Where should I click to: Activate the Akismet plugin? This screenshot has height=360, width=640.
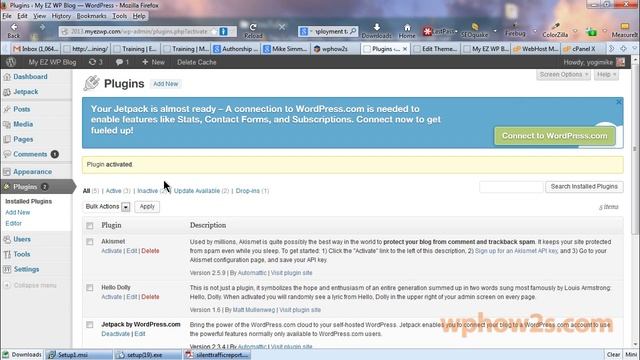coord(111,251)
